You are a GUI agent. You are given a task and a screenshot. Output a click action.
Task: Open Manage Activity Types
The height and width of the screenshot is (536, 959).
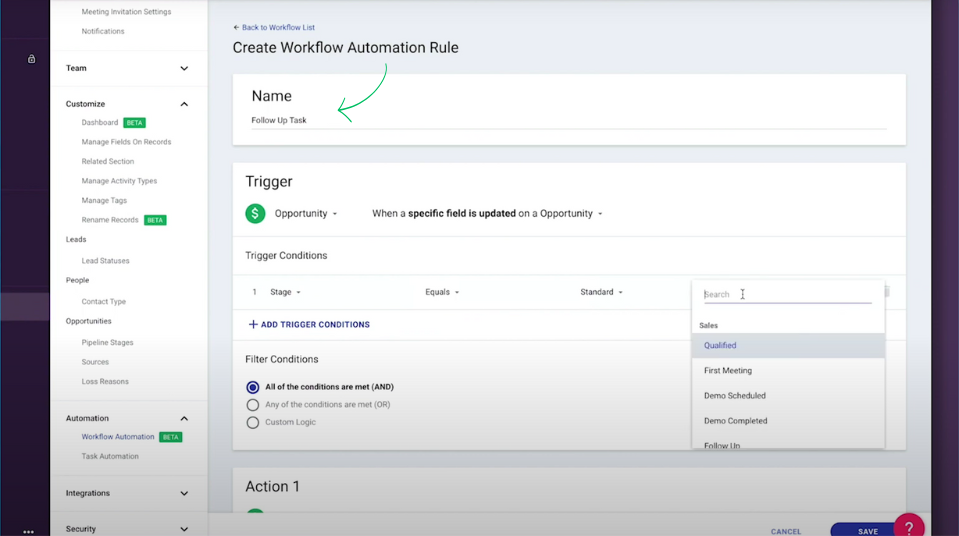pos(119,181)
